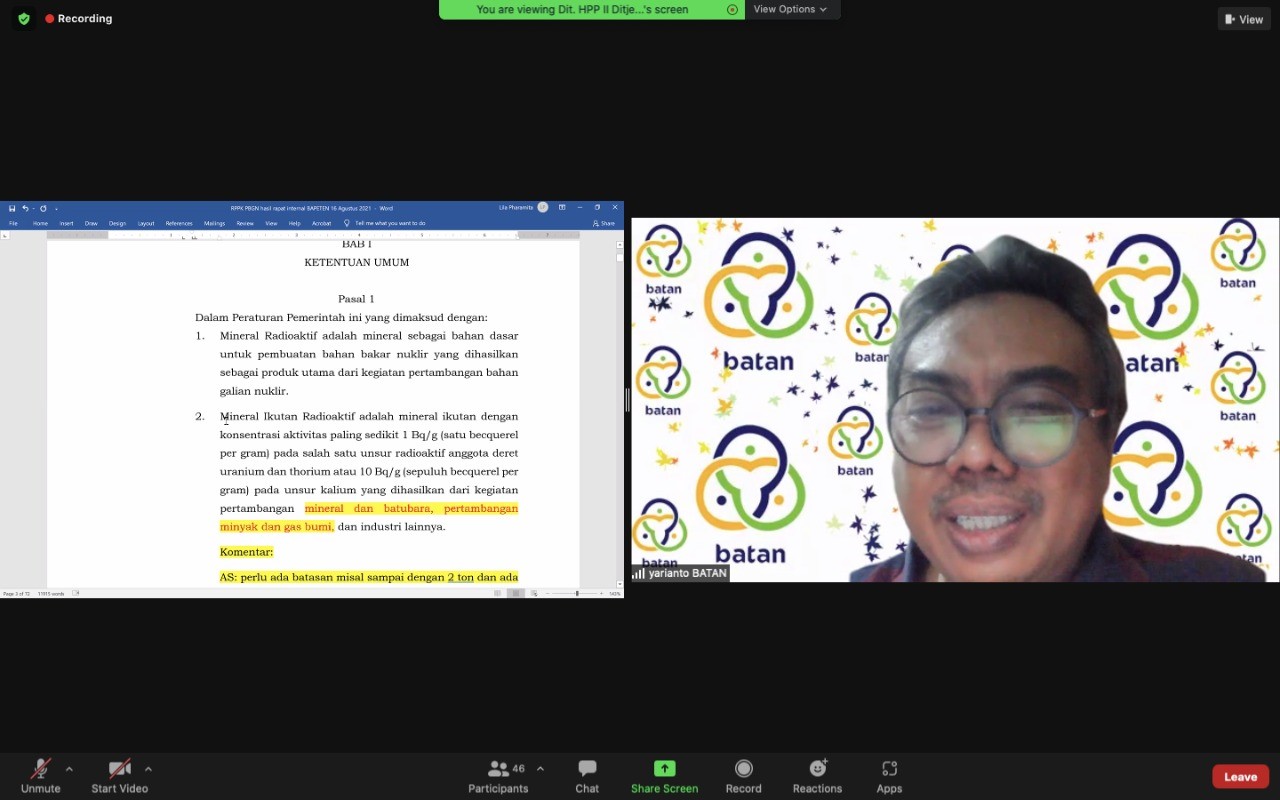Open the Mailings ribbon tab
The image size is (1280, 800).
pos(214,223)
